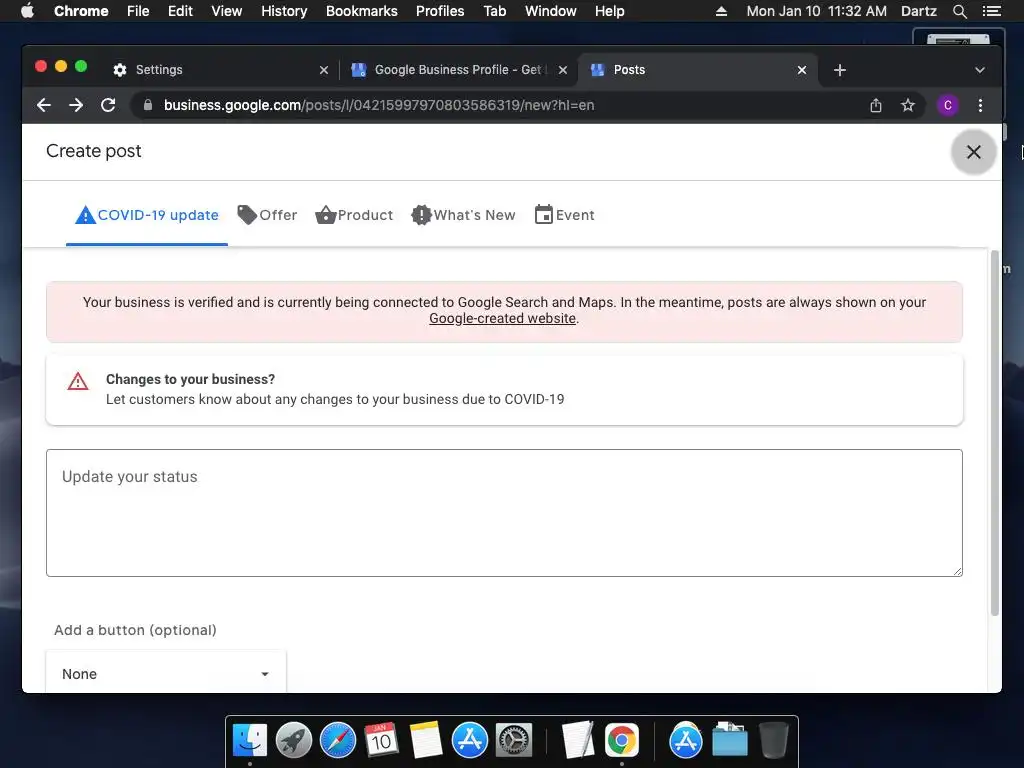The image size is (1024, 768).
Task: Open TextEdit from the dock
Action: pyautogui.click(x=577, y=741)
